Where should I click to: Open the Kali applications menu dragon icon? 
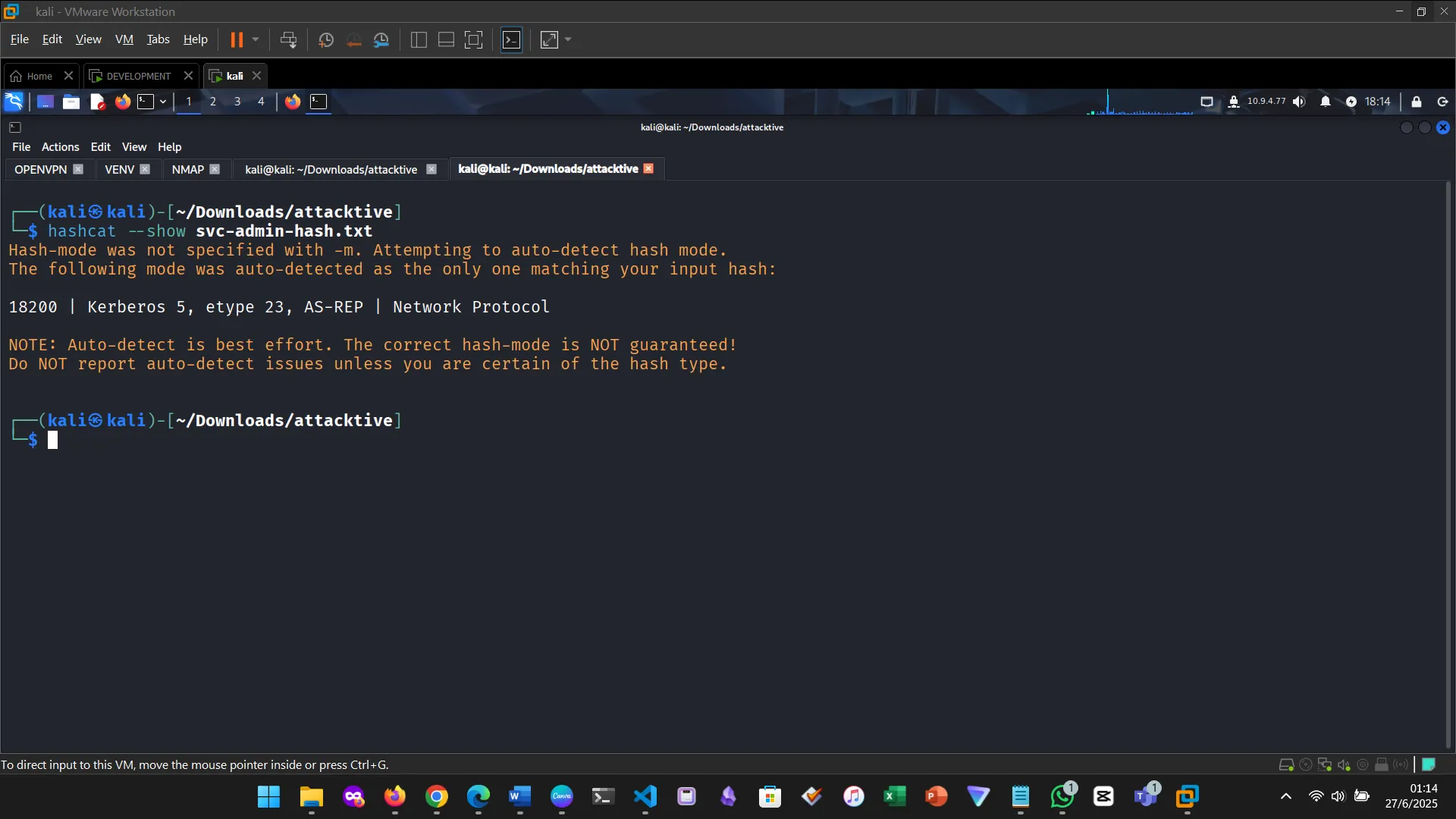point(13,101)
